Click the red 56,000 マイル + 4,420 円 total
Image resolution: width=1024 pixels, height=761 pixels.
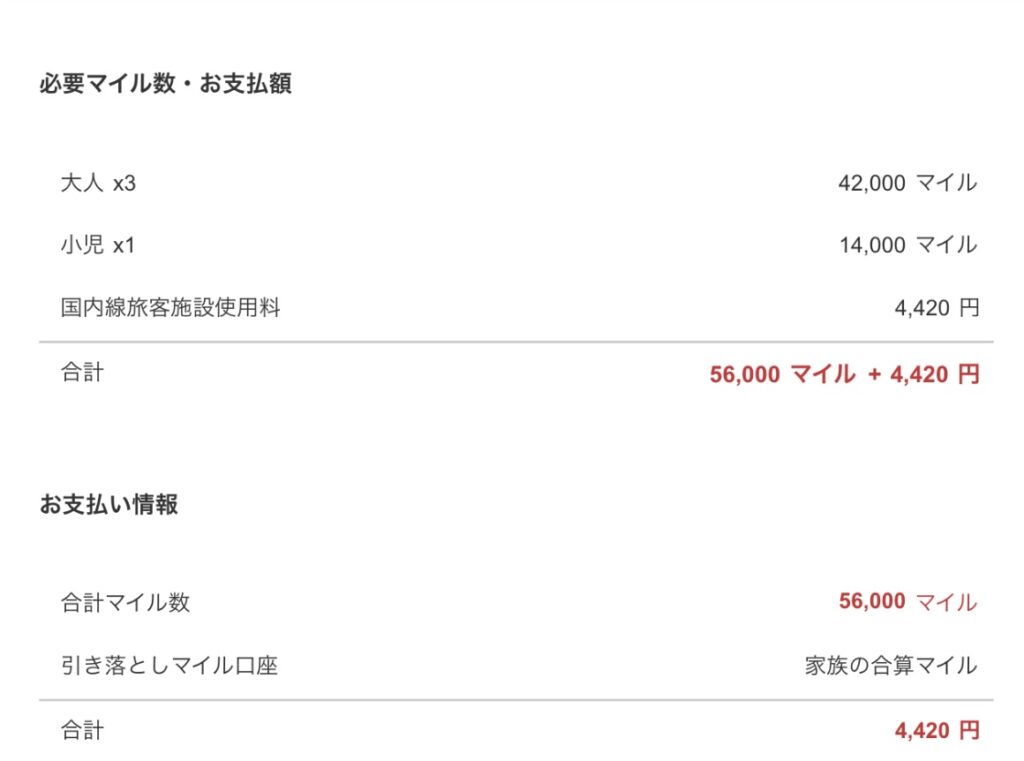tap(844, 374)
